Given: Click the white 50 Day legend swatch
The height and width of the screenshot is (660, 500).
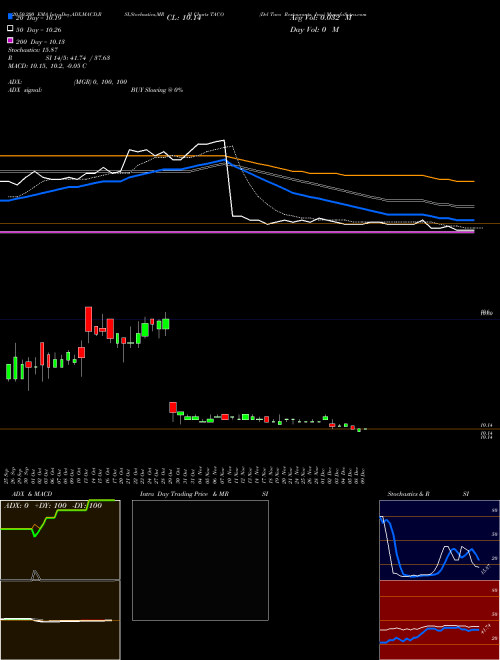Looking at the screenshot, I should (x=11, y=28).
